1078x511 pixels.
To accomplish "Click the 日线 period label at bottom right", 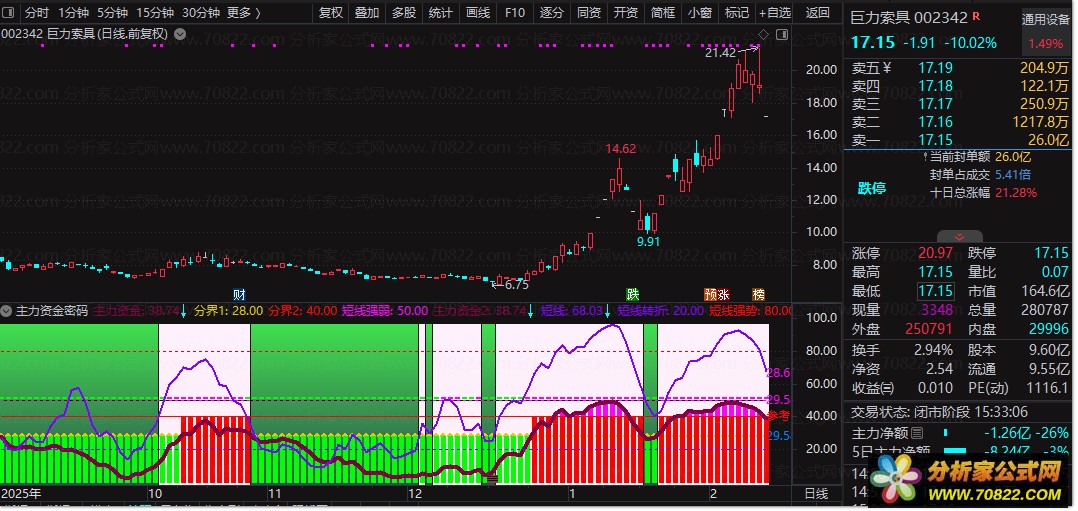I will tap(816, 493).
